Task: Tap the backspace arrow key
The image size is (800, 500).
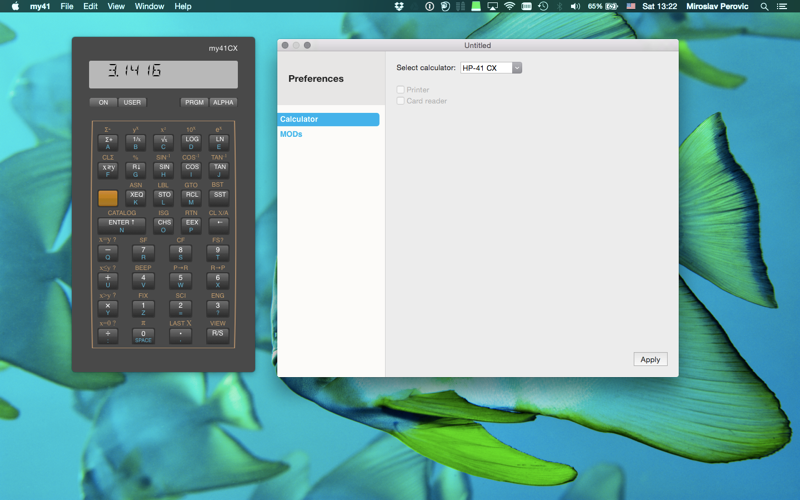Action: [219, 226]
